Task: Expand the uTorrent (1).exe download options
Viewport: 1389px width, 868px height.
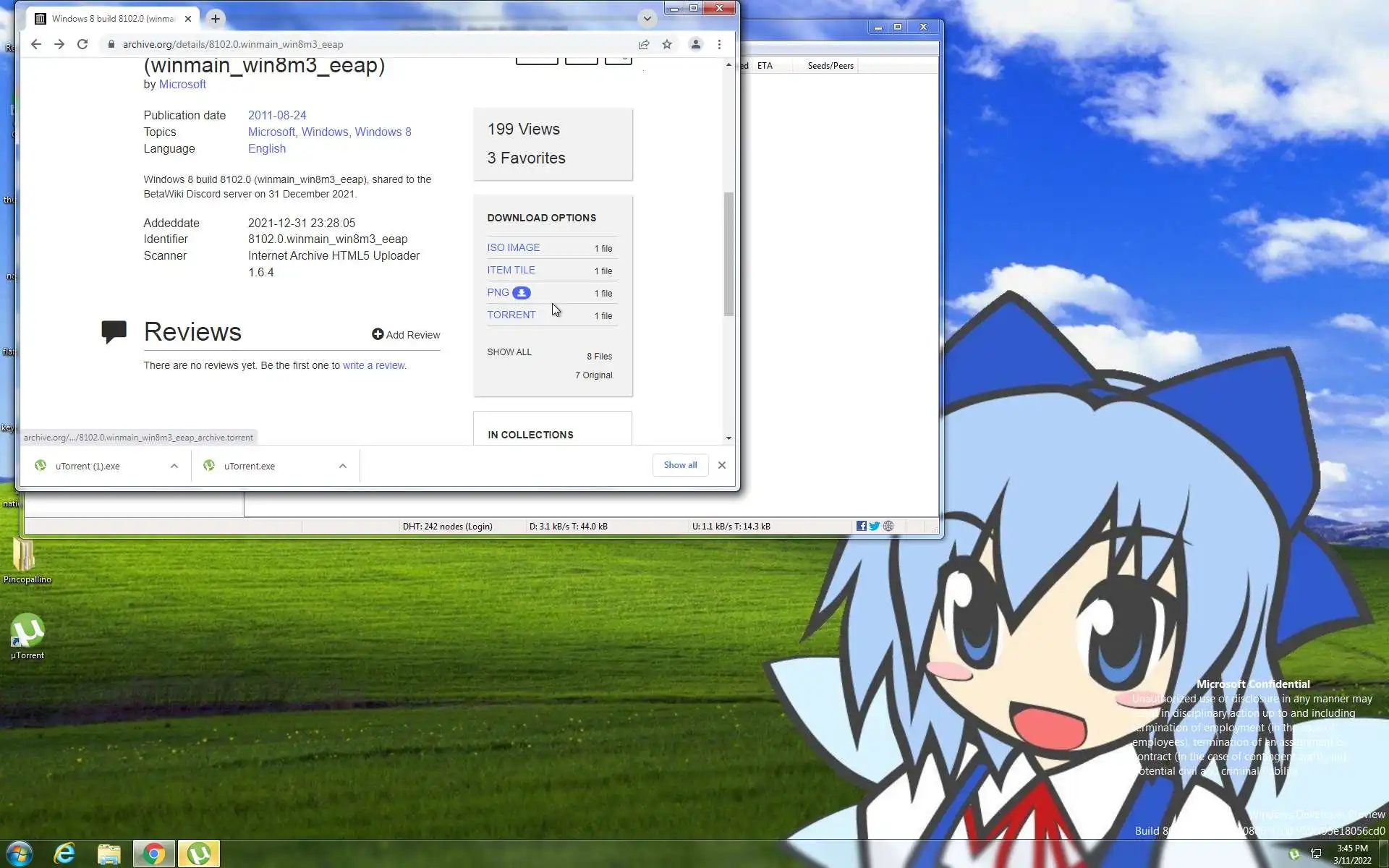Action: click(x=174, y=466)
